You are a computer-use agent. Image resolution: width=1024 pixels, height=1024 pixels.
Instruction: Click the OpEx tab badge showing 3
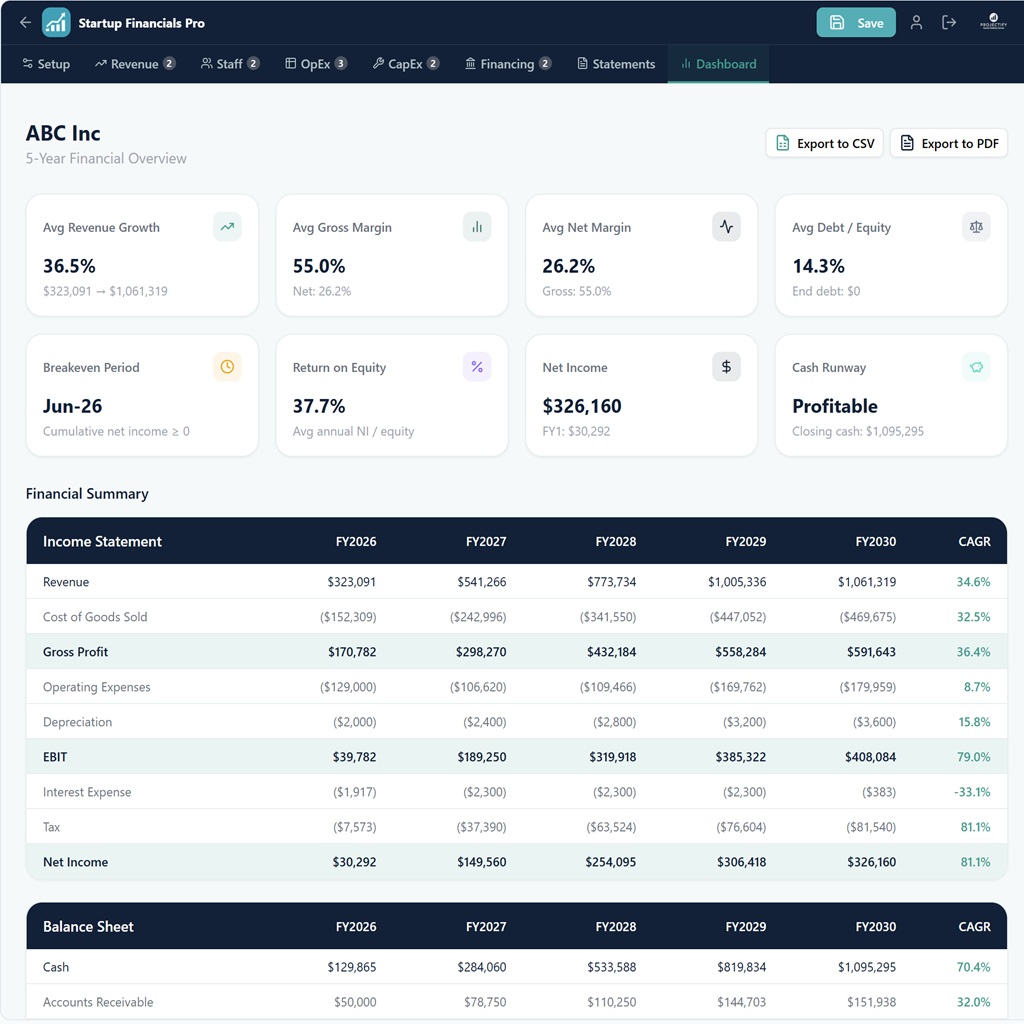tap(341, 63)
